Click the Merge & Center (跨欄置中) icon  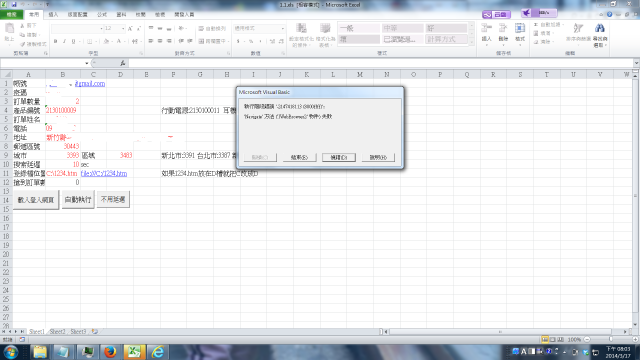(x=201, y=41)
